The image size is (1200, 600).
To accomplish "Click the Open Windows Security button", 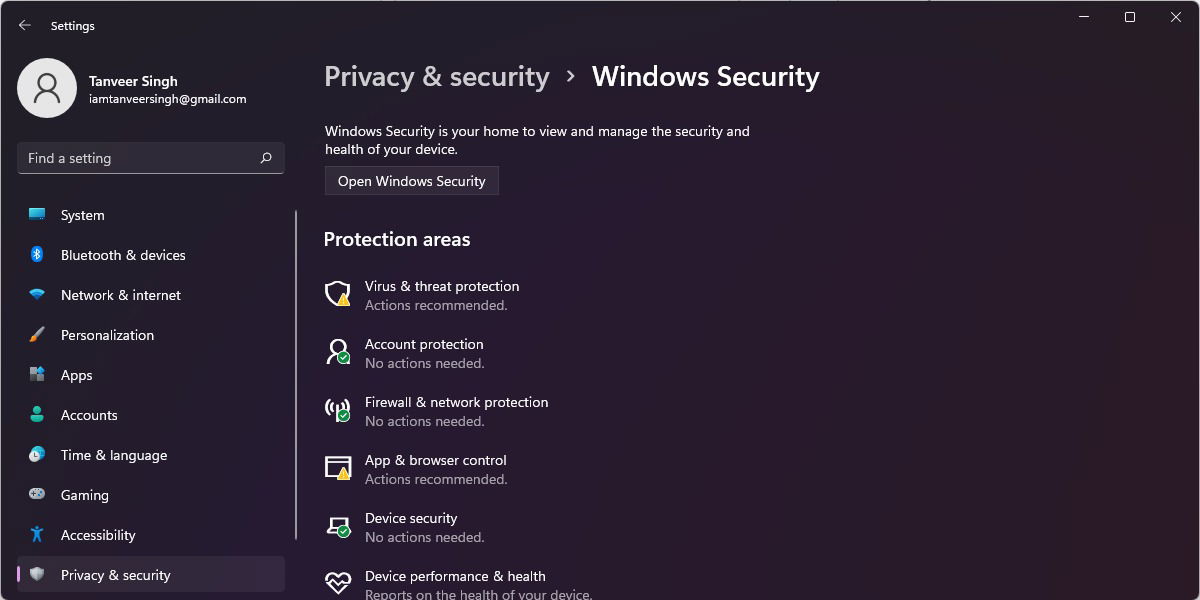I will tap(412, 181).
